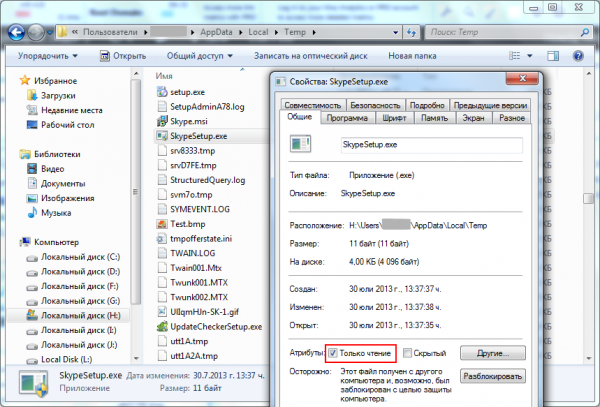
Task: Switch to the Общие tab
Action: point(299,117)
